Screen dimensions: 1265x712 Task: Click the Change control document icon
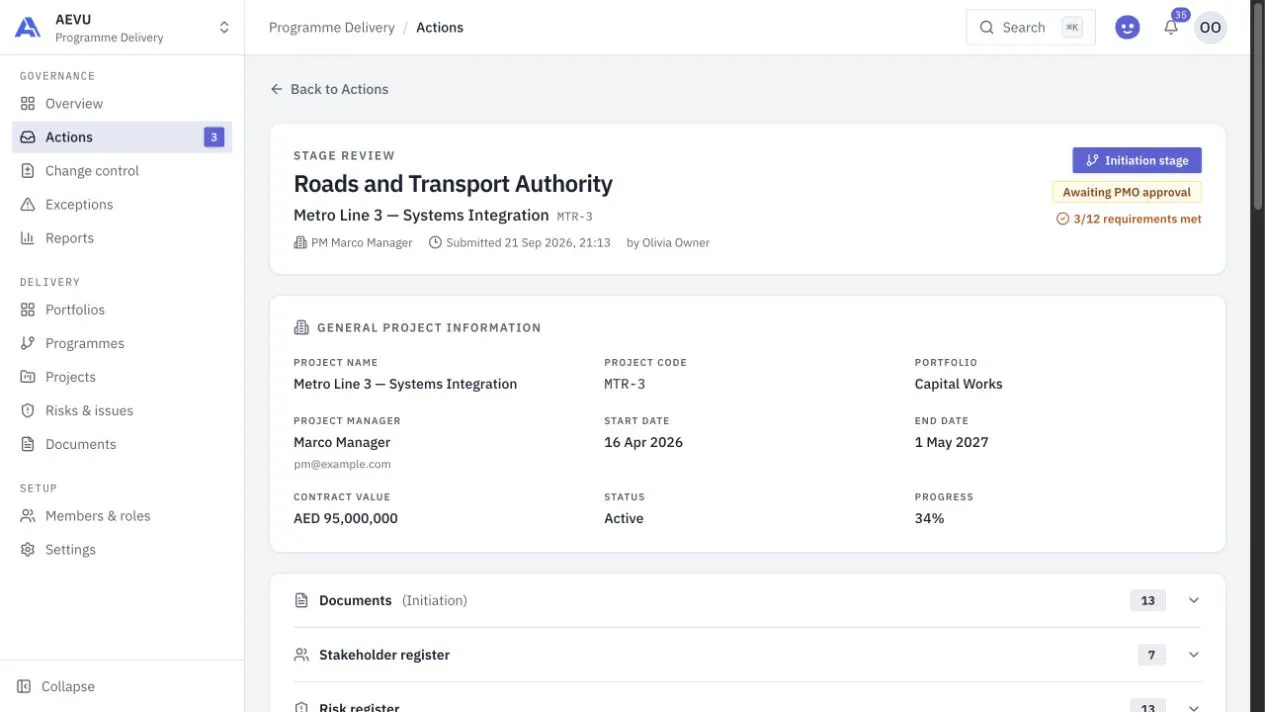click(x=28, y=171)
